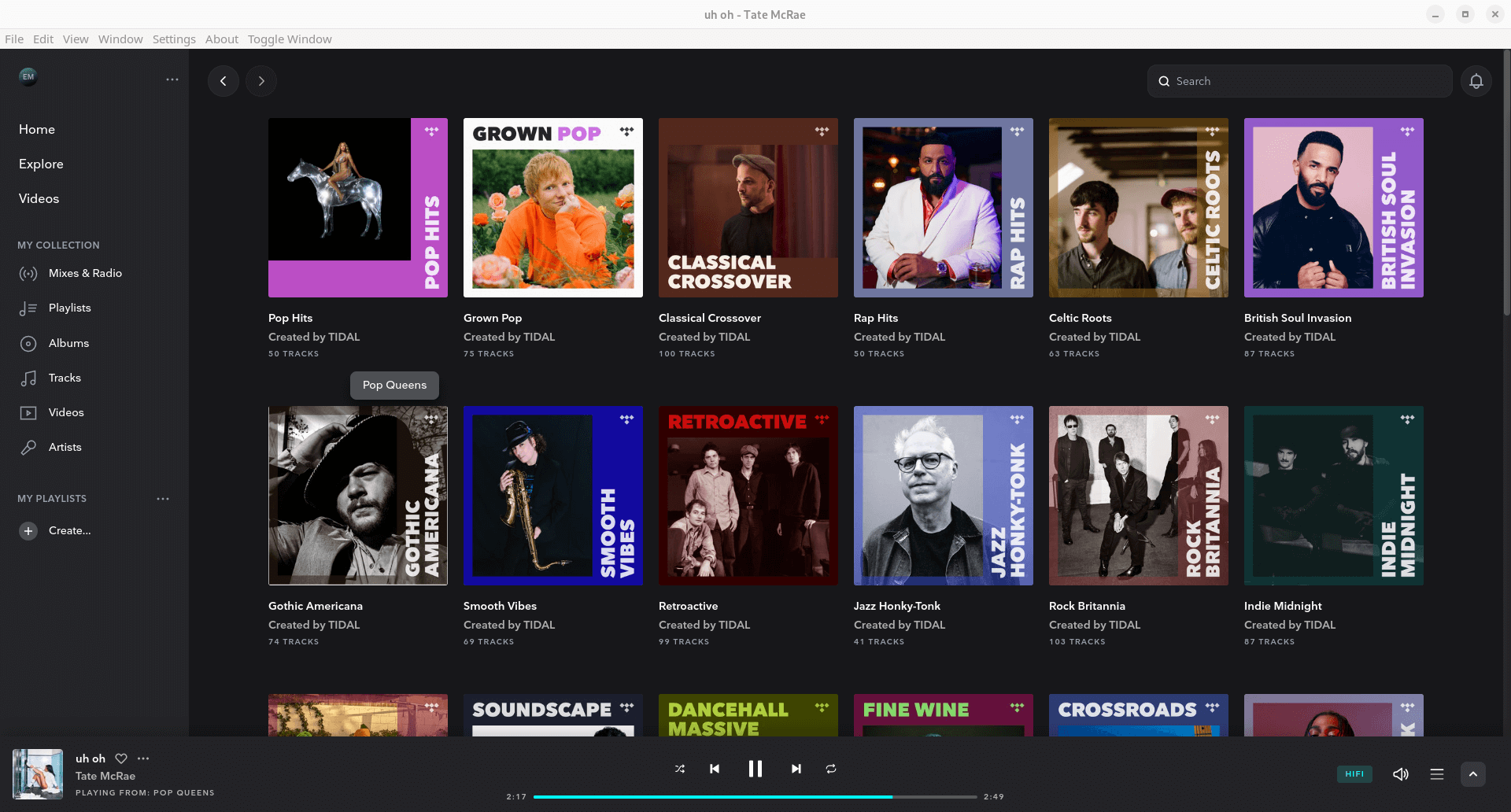Go to the Explore page
The image size is (1511, 812).
tap(41, 164)
